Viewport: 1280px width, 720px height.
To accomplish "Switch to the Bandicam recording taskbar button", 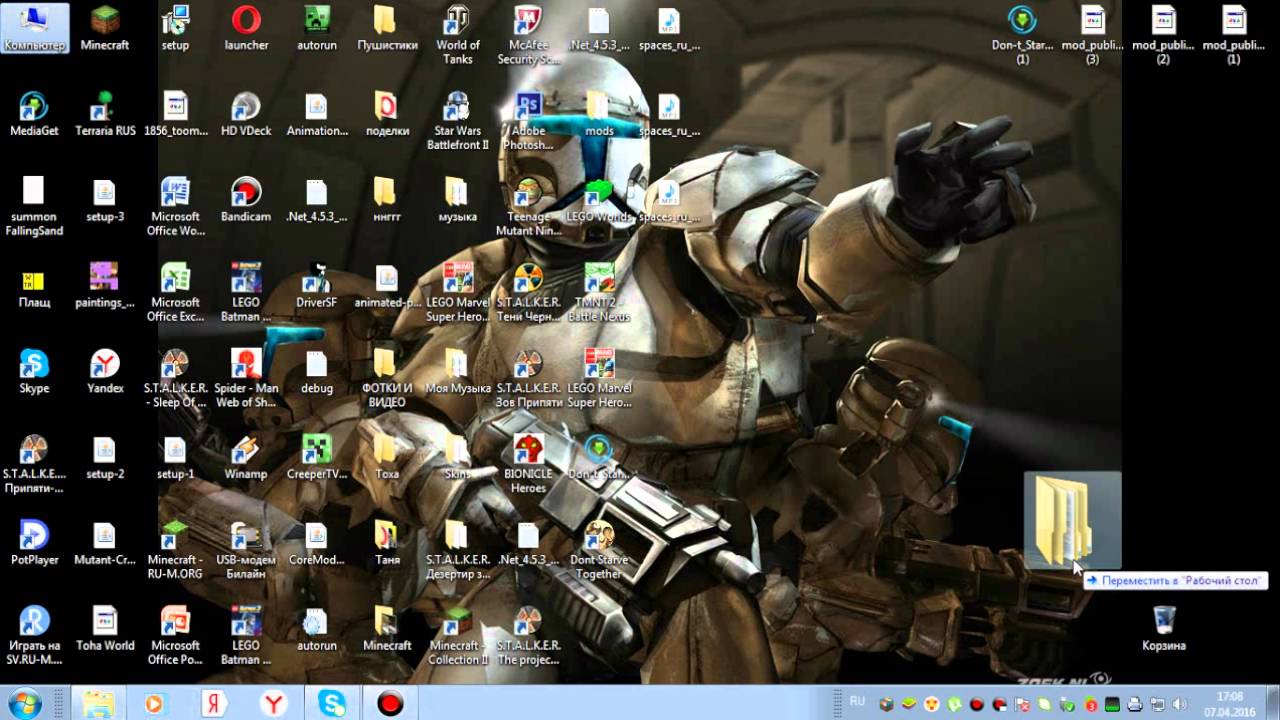I will [x=390, y=704].
